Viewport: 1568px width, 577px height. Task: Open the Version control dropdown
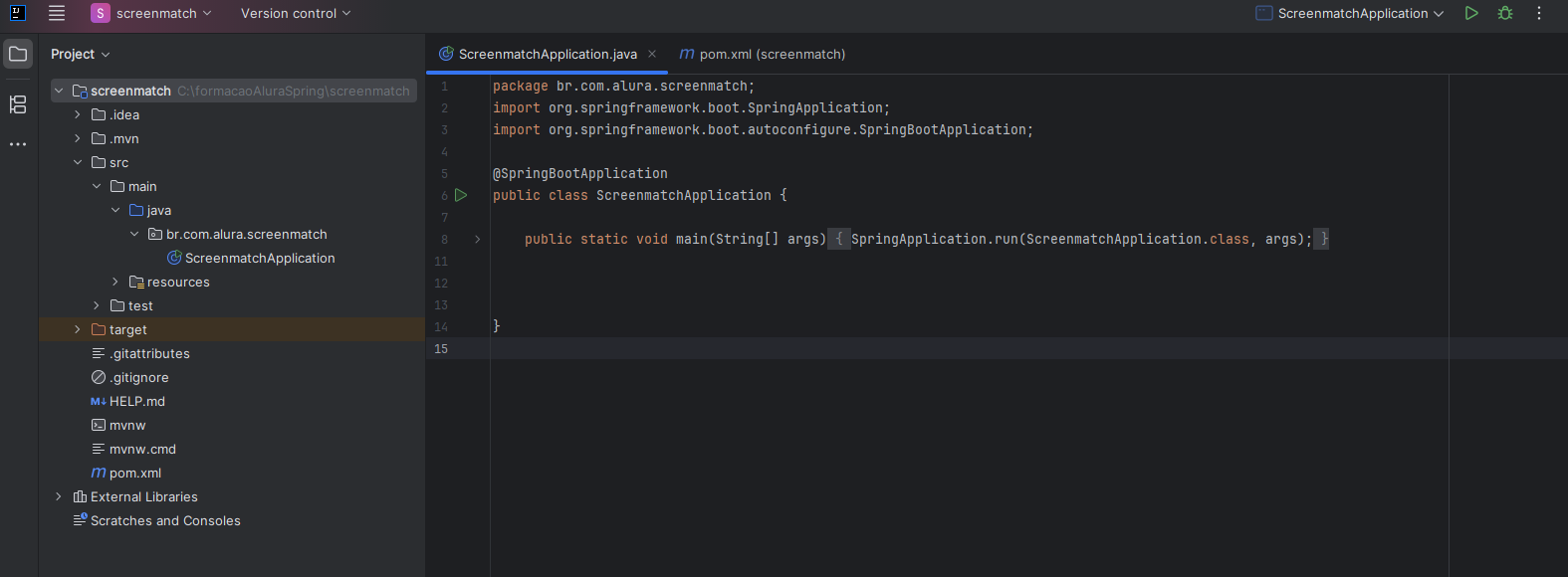tap(296, 13)
